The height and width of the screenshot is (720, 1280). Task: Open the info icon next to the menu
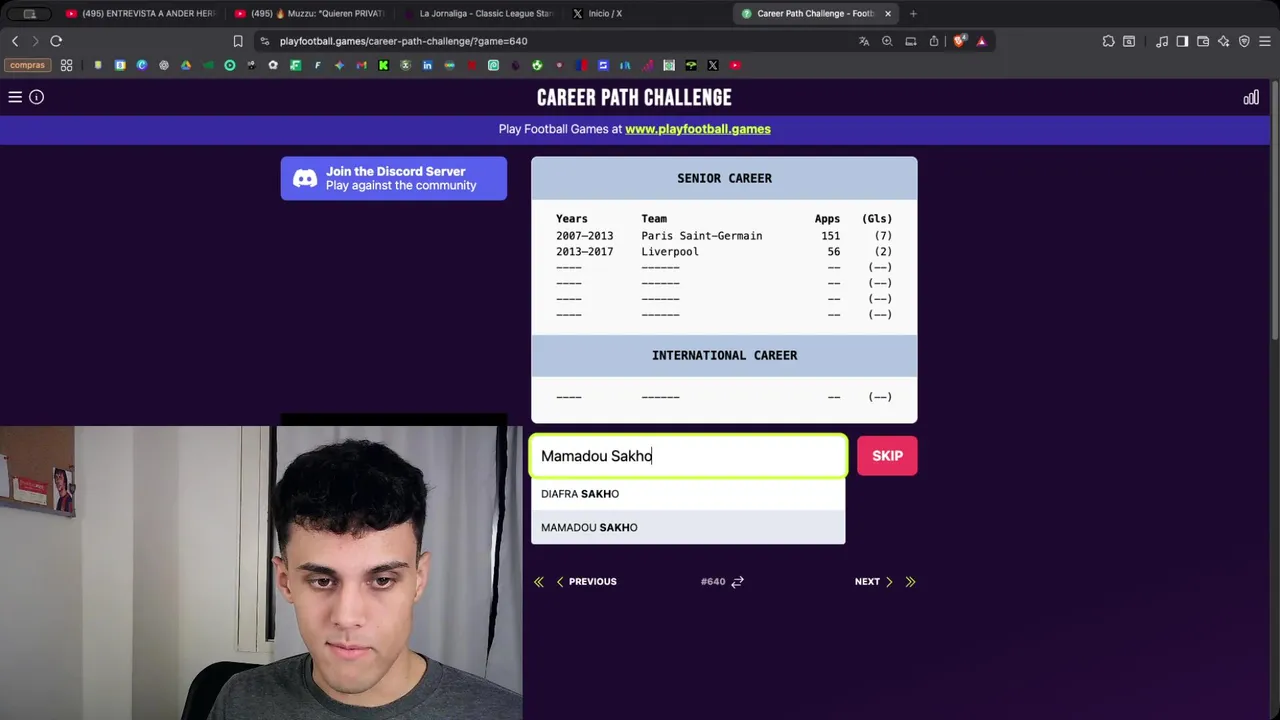point(36,97)
